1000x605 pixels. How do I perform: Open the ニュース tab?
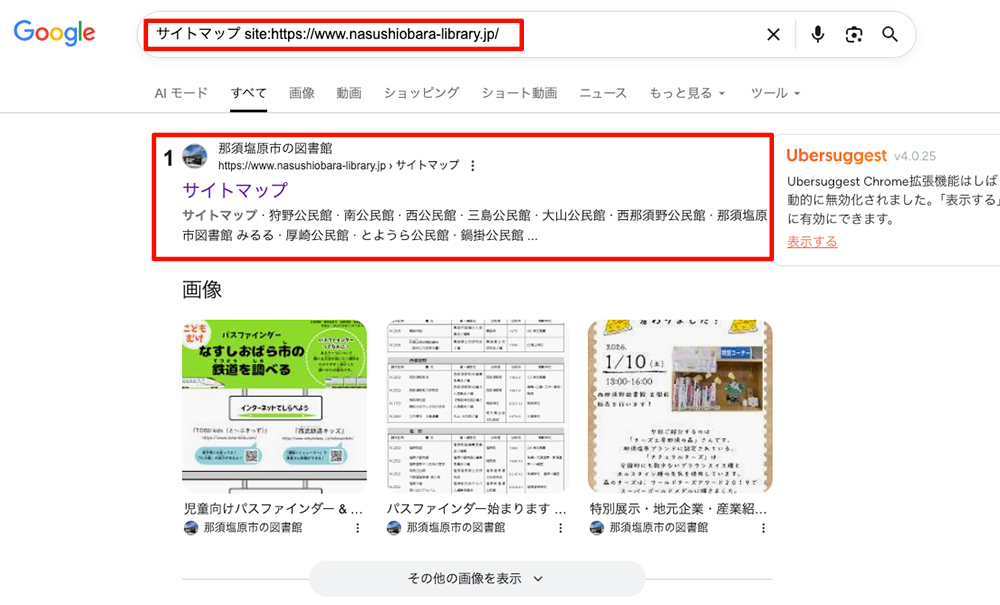coord(602,92)
